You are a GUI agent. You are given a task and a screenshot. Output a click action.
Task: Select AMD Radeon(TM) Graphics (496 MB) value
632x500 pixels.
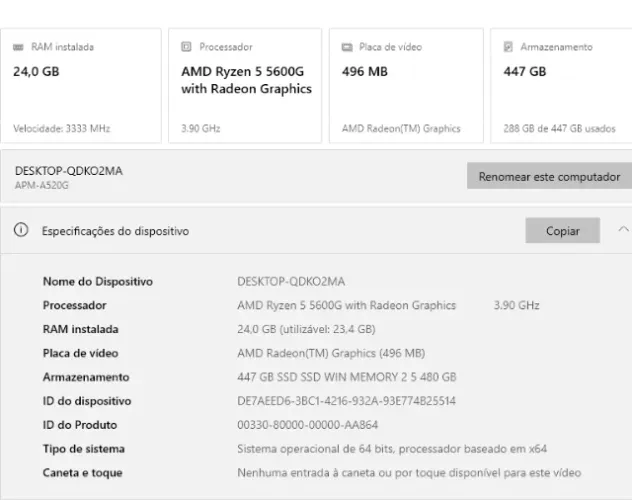click(331, 353)
